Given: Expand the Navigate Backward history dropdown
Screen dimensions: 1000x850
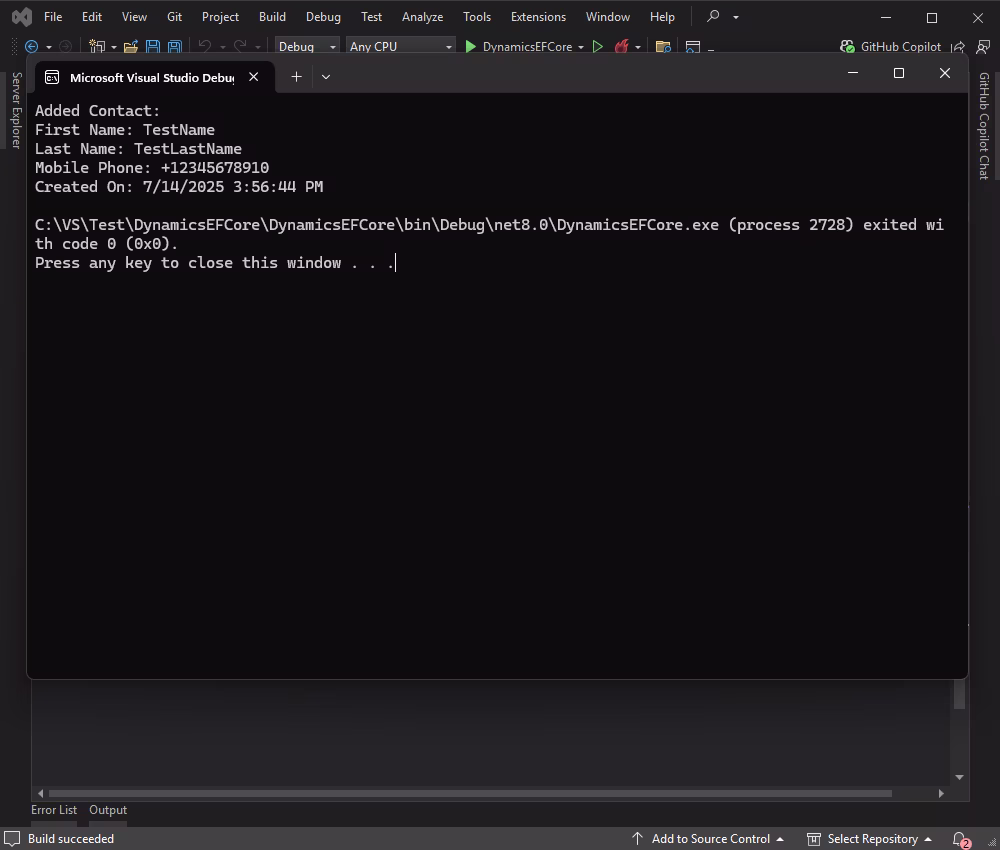Looking at the screenshot, I should click(x=48, y=47).
